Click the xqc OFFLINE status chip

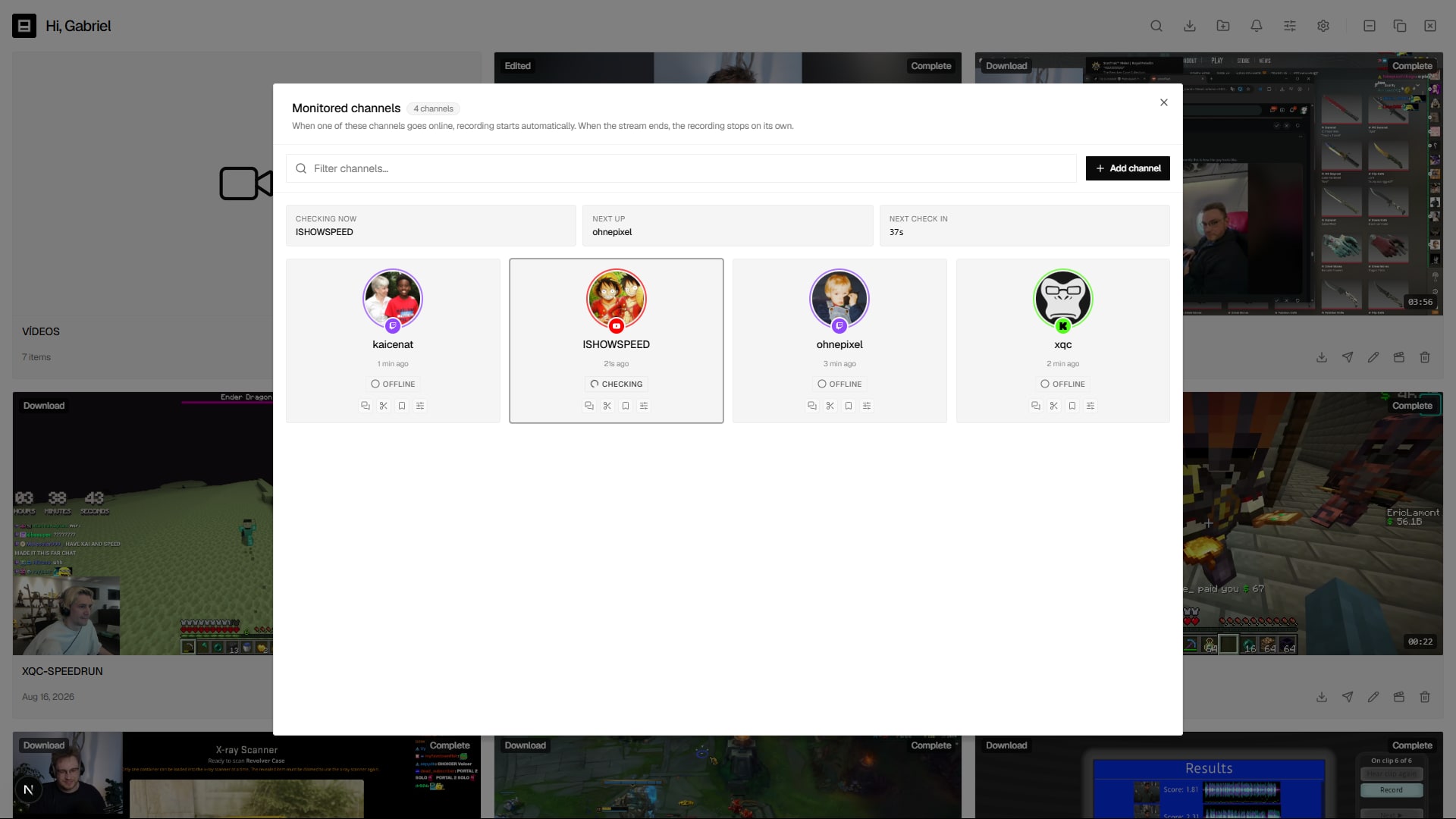point(1063,384)
